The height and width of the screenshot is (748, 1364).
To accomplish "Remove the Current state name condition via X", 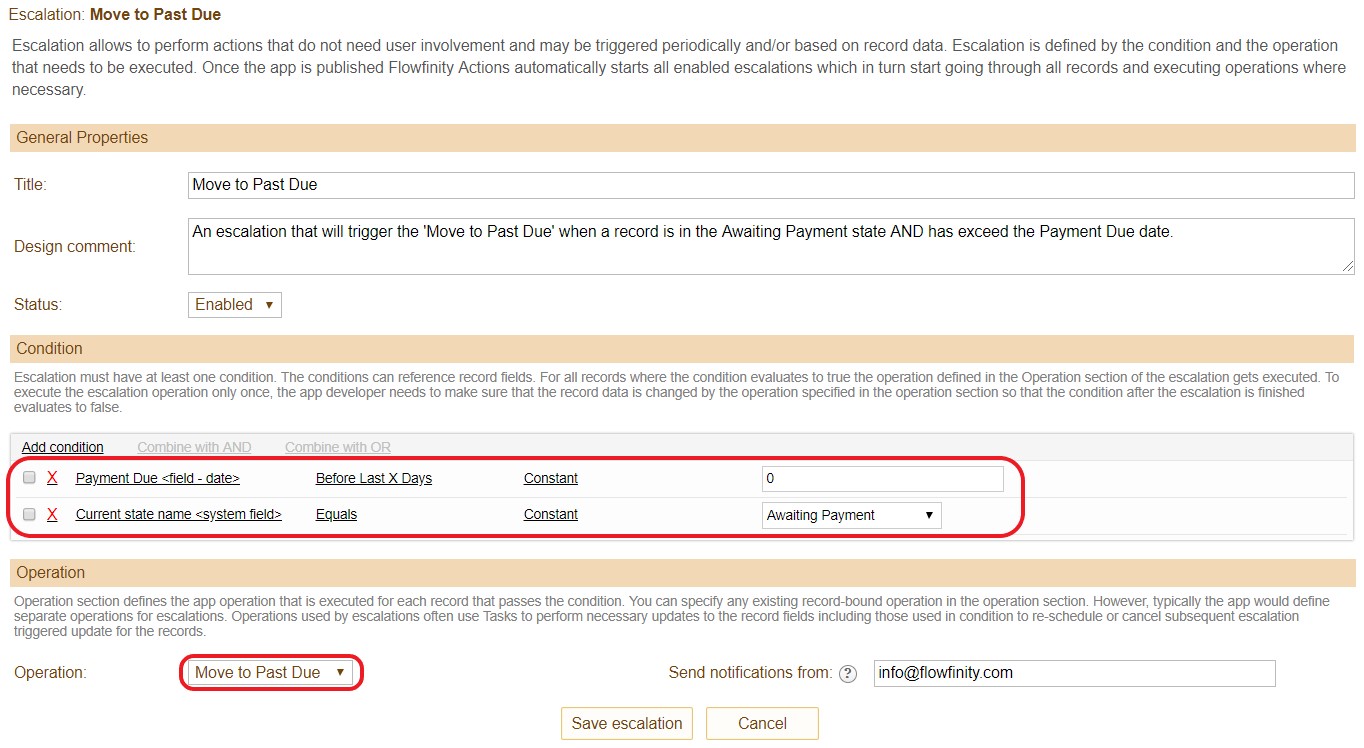I will coord(52,515).
